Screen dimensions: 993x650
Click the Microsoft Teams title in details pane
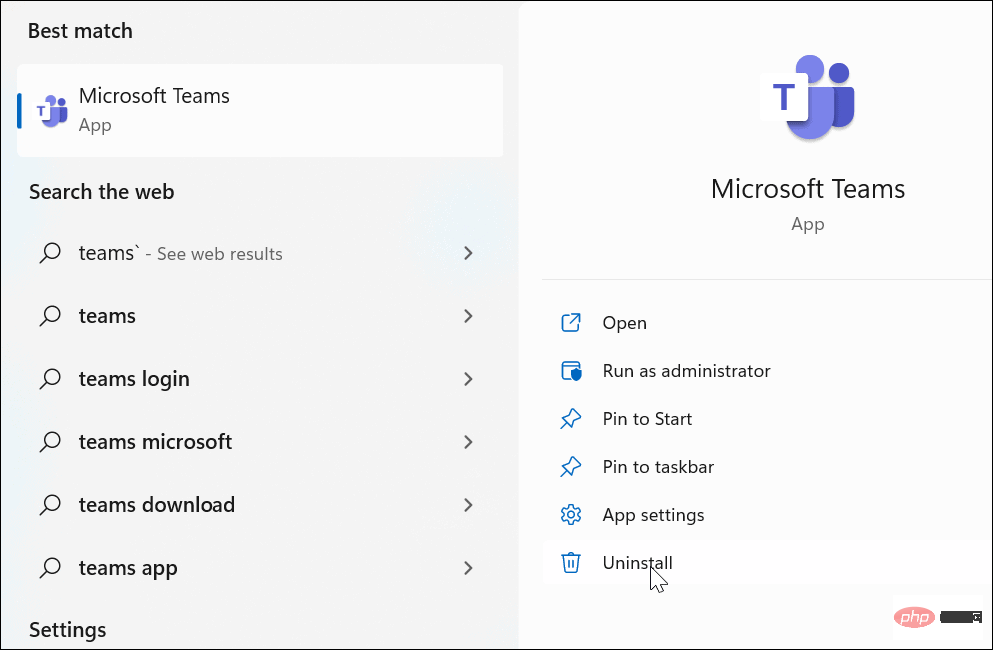pos(807,189)
